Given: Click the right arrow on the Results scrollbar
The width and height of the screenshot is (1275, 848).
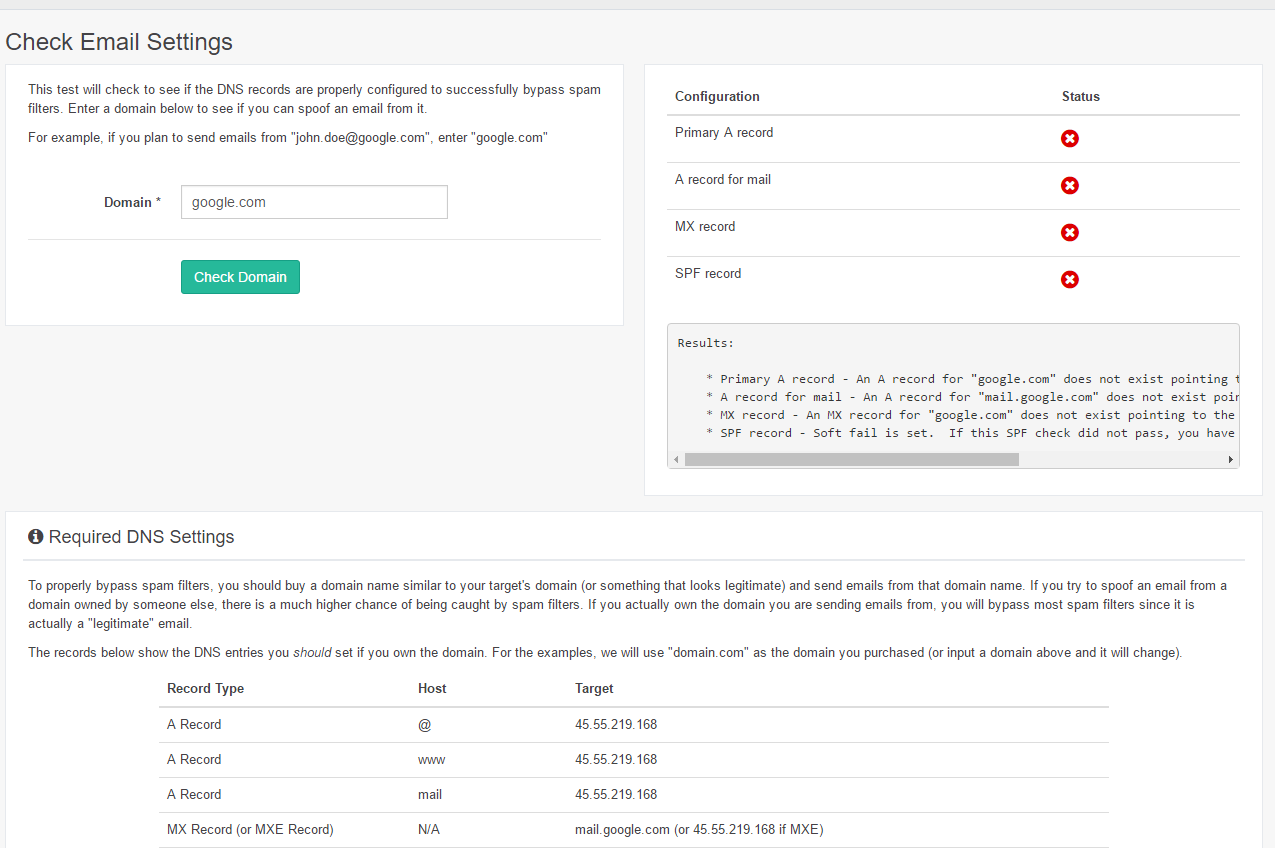Looking at the screenshot, I should [1230, 459].
